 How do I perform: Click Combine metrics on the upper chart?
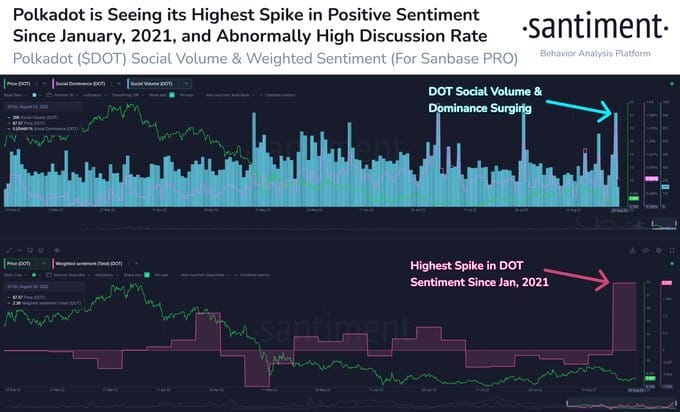(280, 95)
